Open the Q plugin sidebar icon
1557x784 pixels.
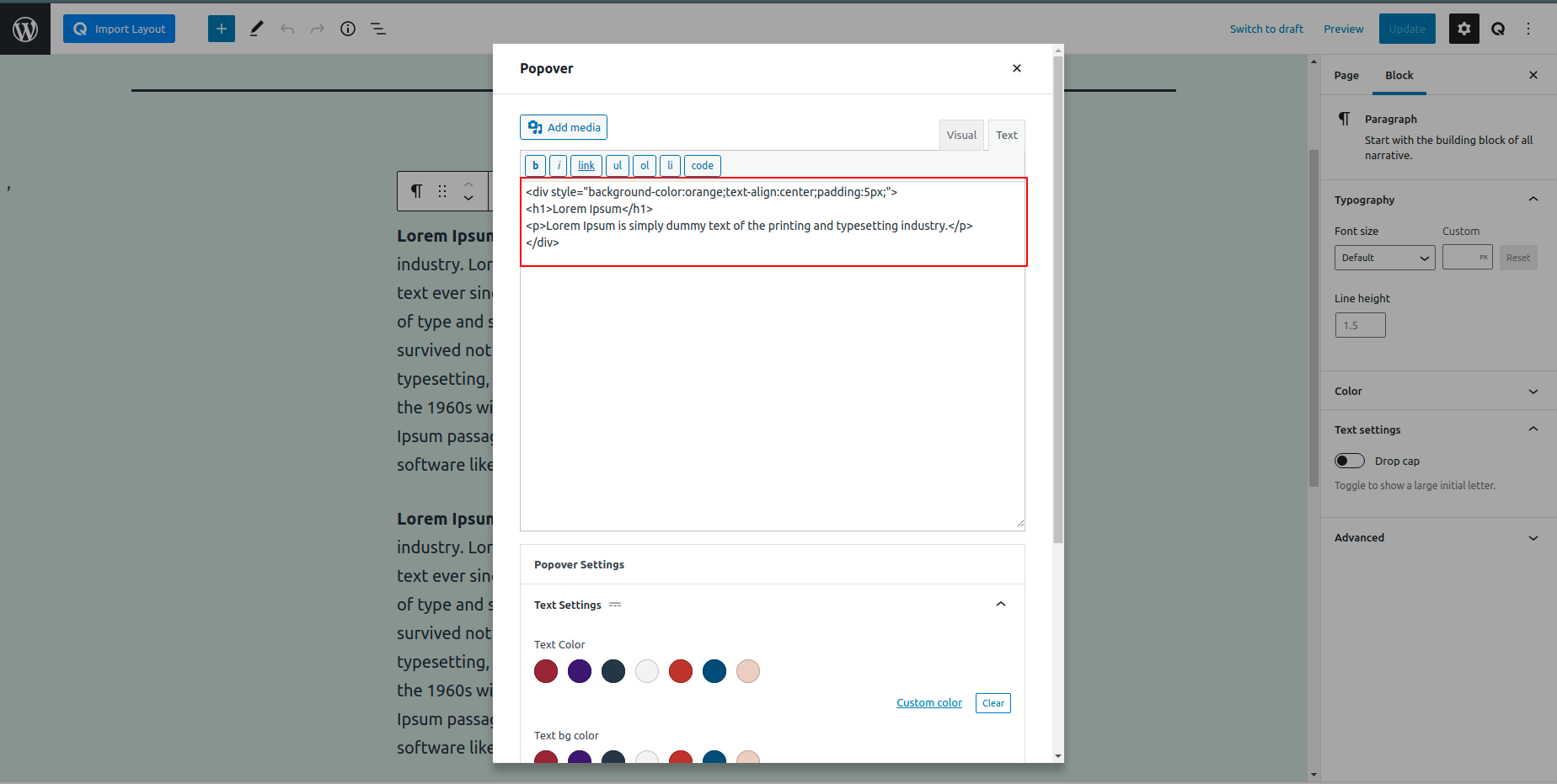point(1498,29)
